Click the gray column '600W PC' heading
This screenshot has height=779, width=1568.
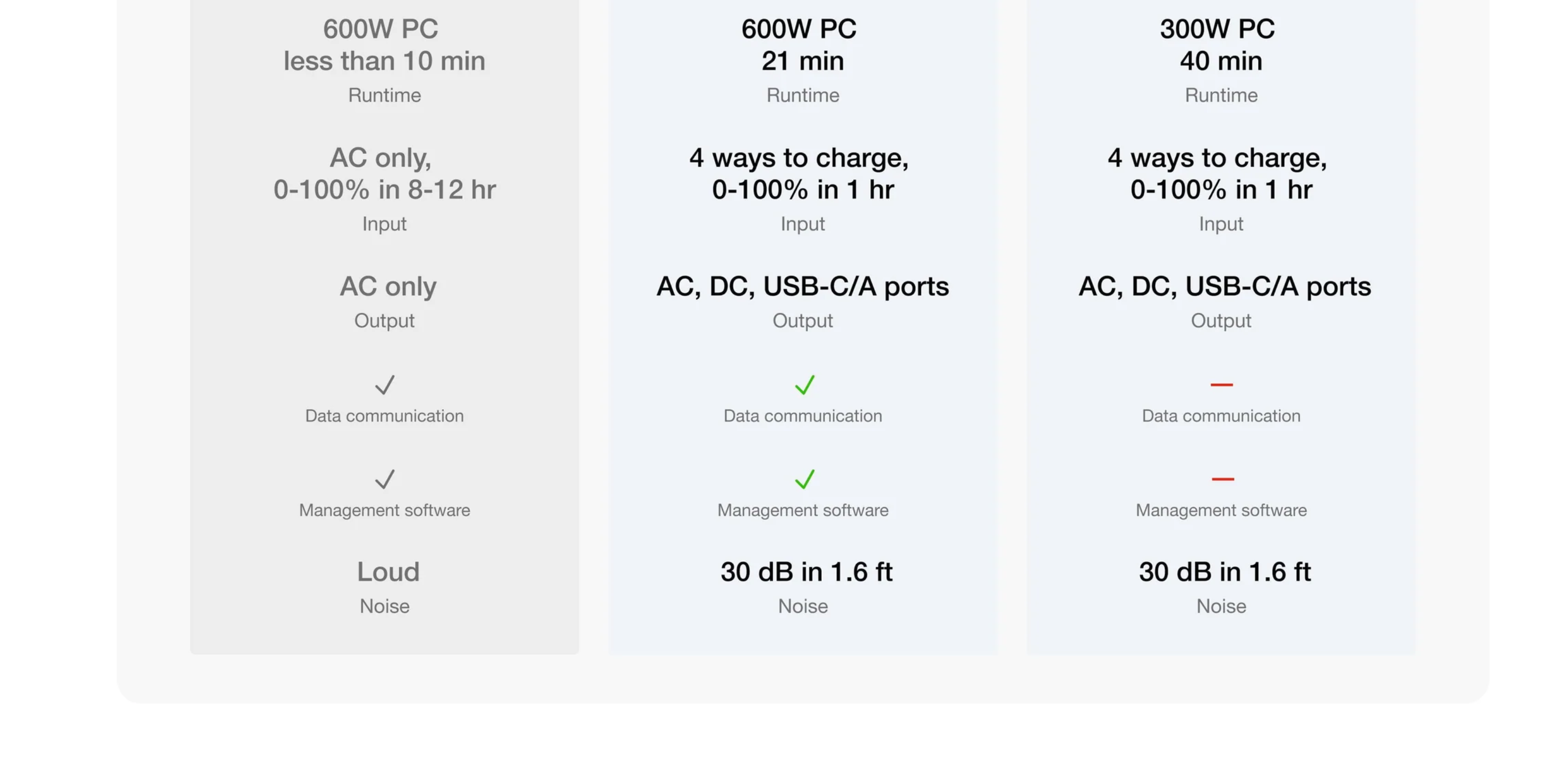click(380, 28)
